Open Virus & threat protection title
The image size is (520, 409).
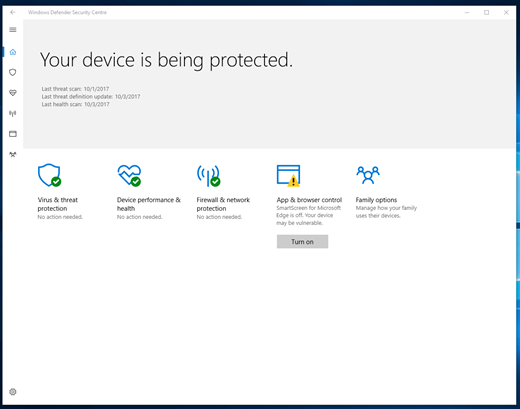(x=58, y=204)
